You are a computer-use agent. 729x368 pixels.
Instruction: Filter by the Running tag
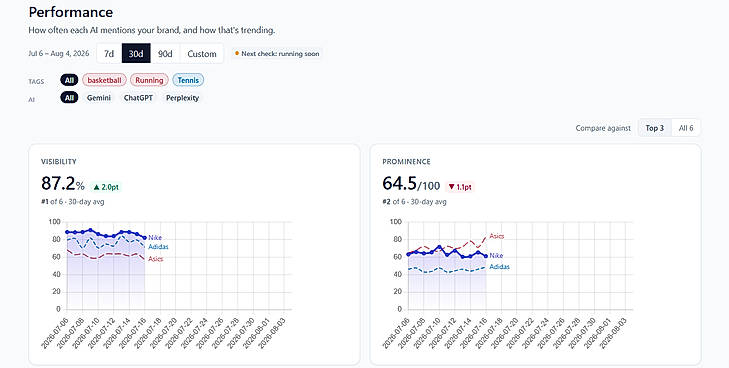click(x=149, y=80)
